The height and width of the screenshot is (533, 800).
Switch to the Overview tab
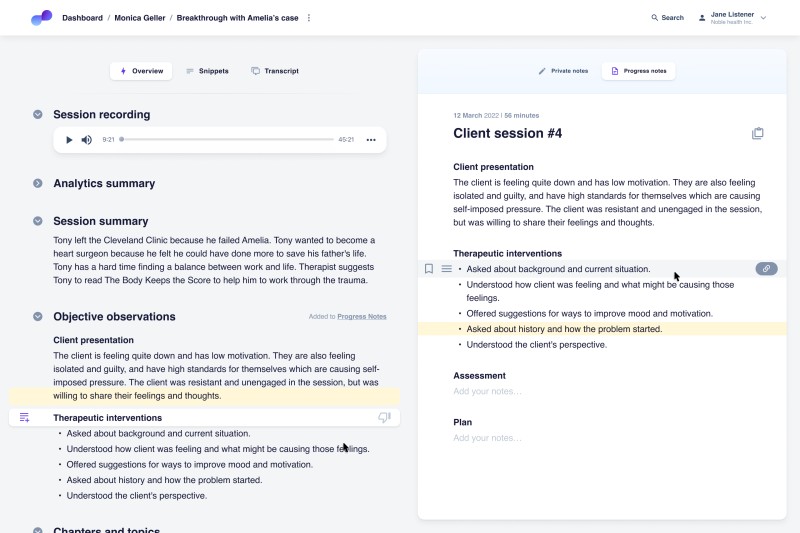coord(141,71)
